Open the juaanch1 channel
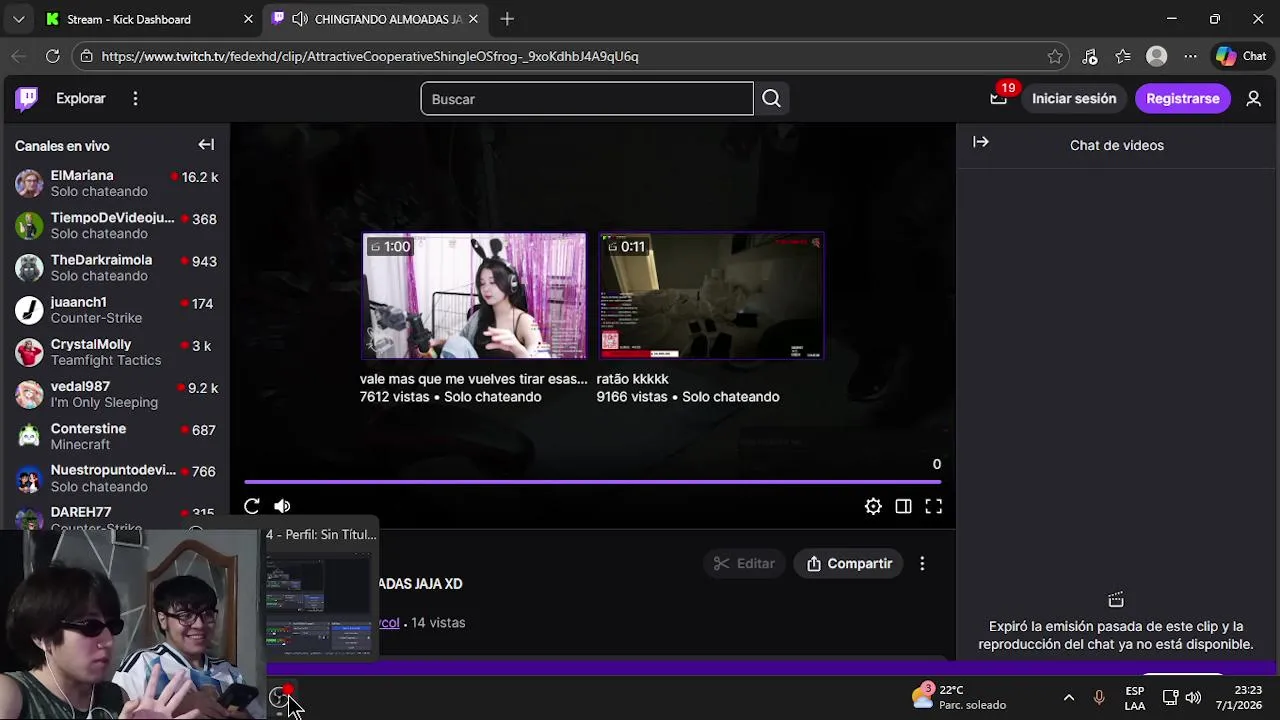Viewport: 1280px width, 720px height. click(x=115, y=309)
